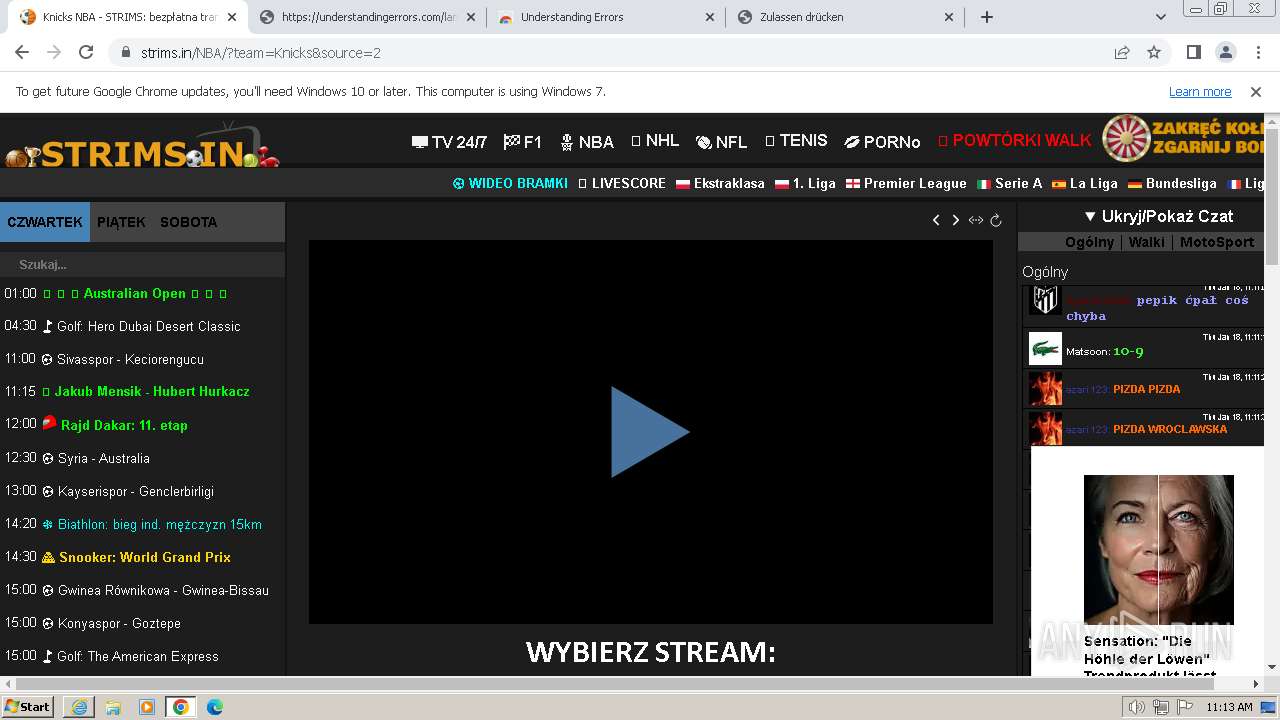Open Konyaspor - Goztepe match
Image resolution: width=1280 pixels, height=720 pixels.
pos(112,623)
